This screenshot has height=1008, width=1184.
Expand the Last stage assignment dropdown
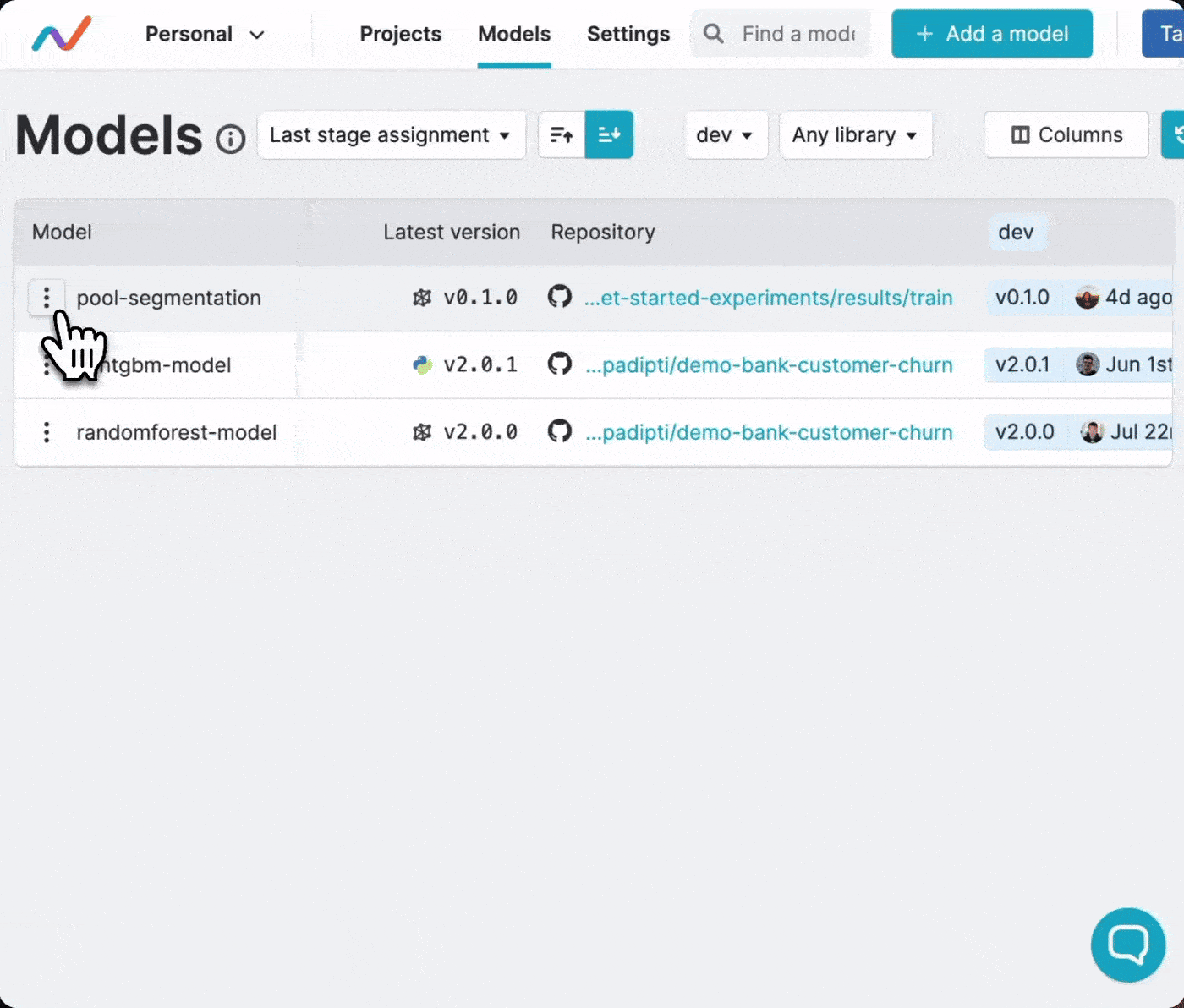pos(391,134)
